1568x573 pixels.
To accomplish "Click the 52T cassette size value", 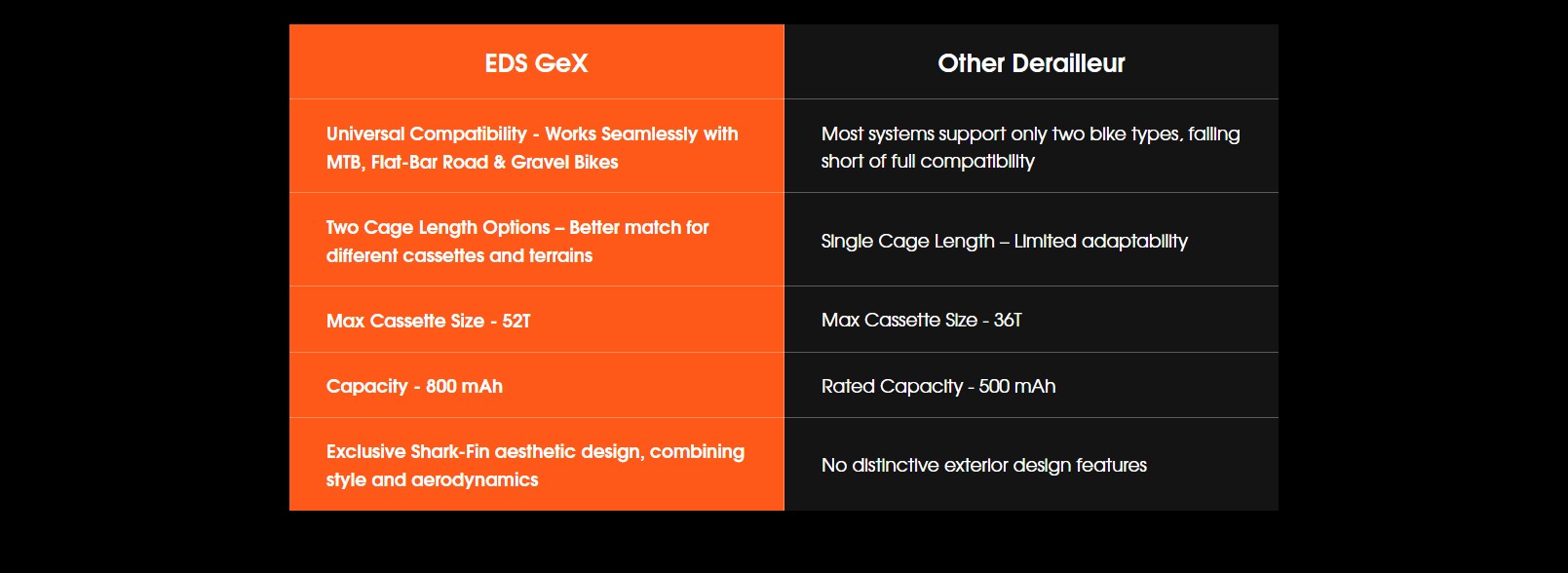I will click(x=516, y=321).
